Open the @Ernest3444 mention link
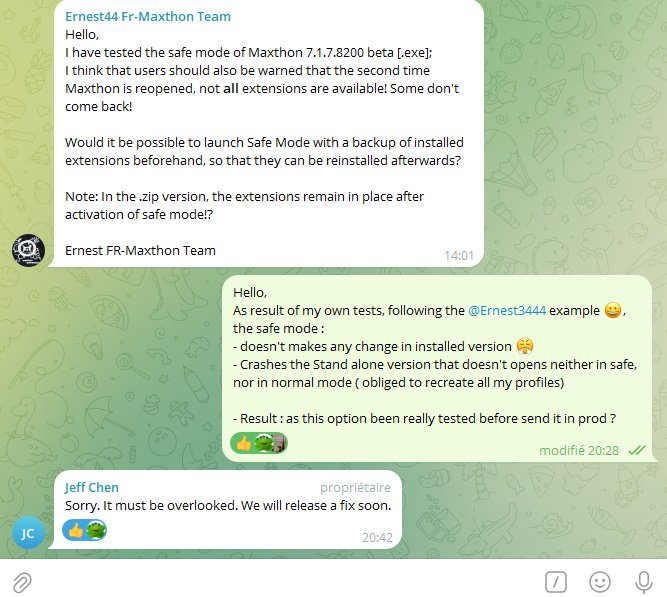Viewport: 667px width, 597px height. point(507,311)
